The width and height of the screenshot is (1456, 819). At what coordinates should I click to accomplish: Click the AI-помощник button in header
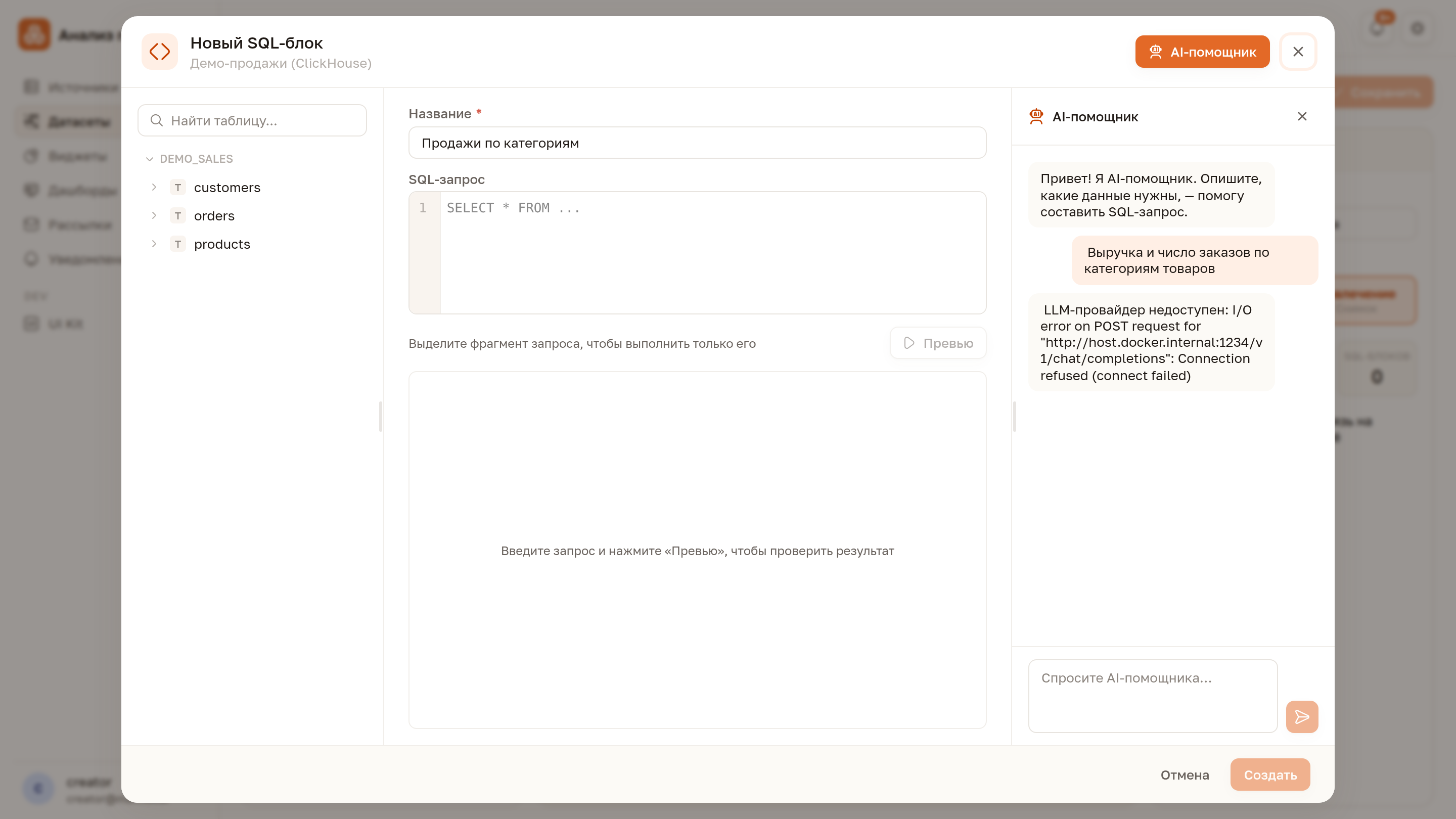(1202, 52)
